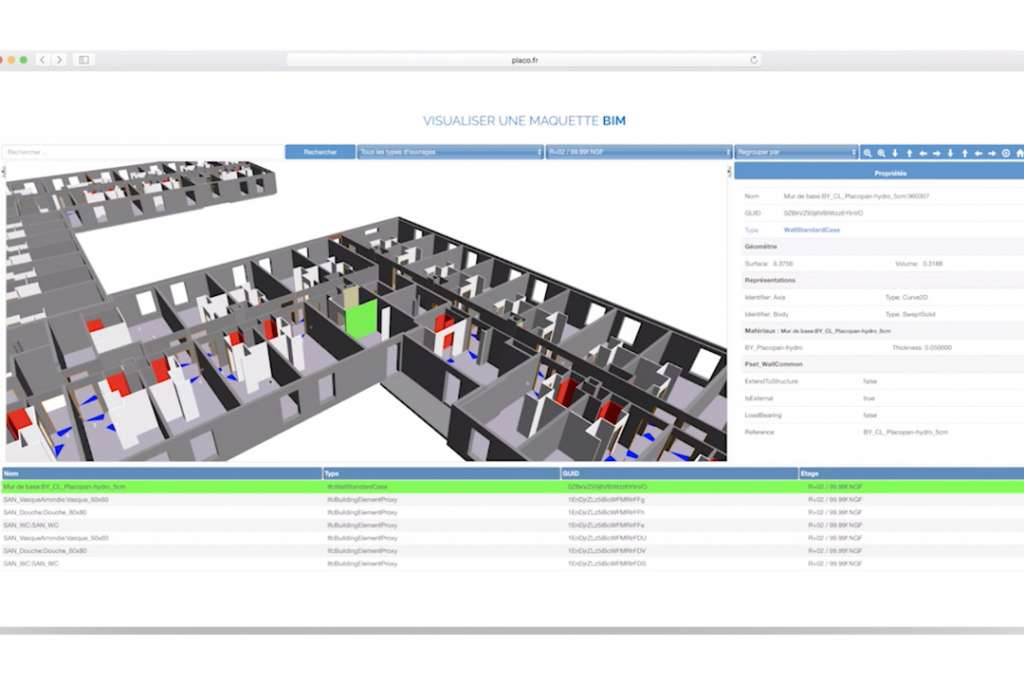Viewport: 1024px width, 683px height.
Task: Click the zoom out magnifier icon
Action: (x=881, y=153)
